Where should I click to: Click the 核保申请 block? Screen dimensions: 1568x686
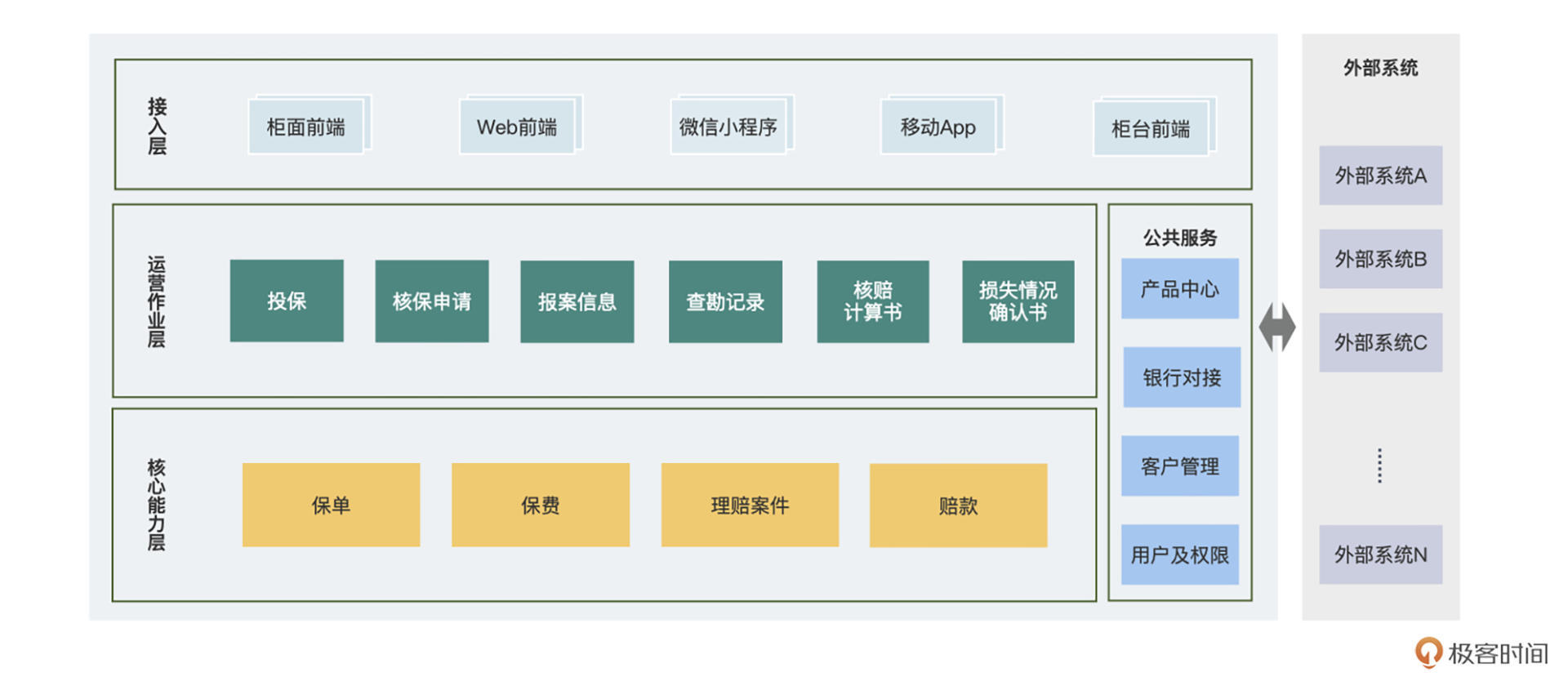point(432,301)
